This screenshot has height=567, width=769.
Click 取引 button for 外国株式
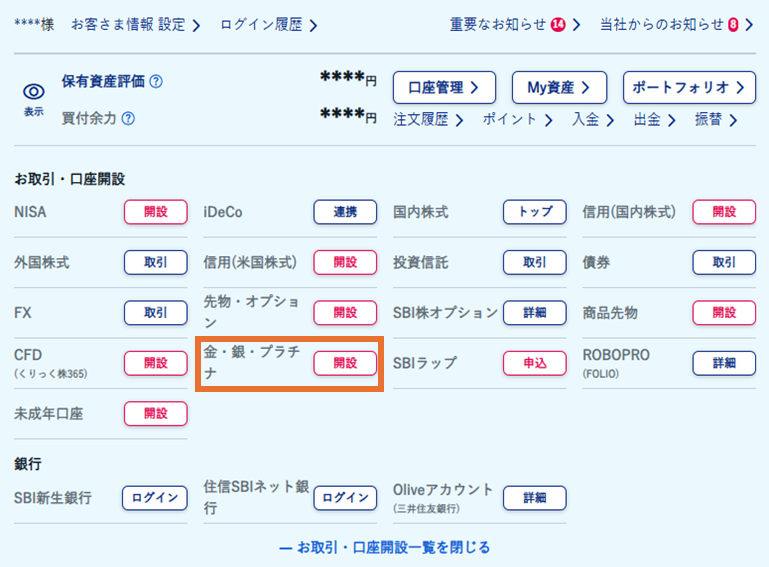click(x=155, y=262)
